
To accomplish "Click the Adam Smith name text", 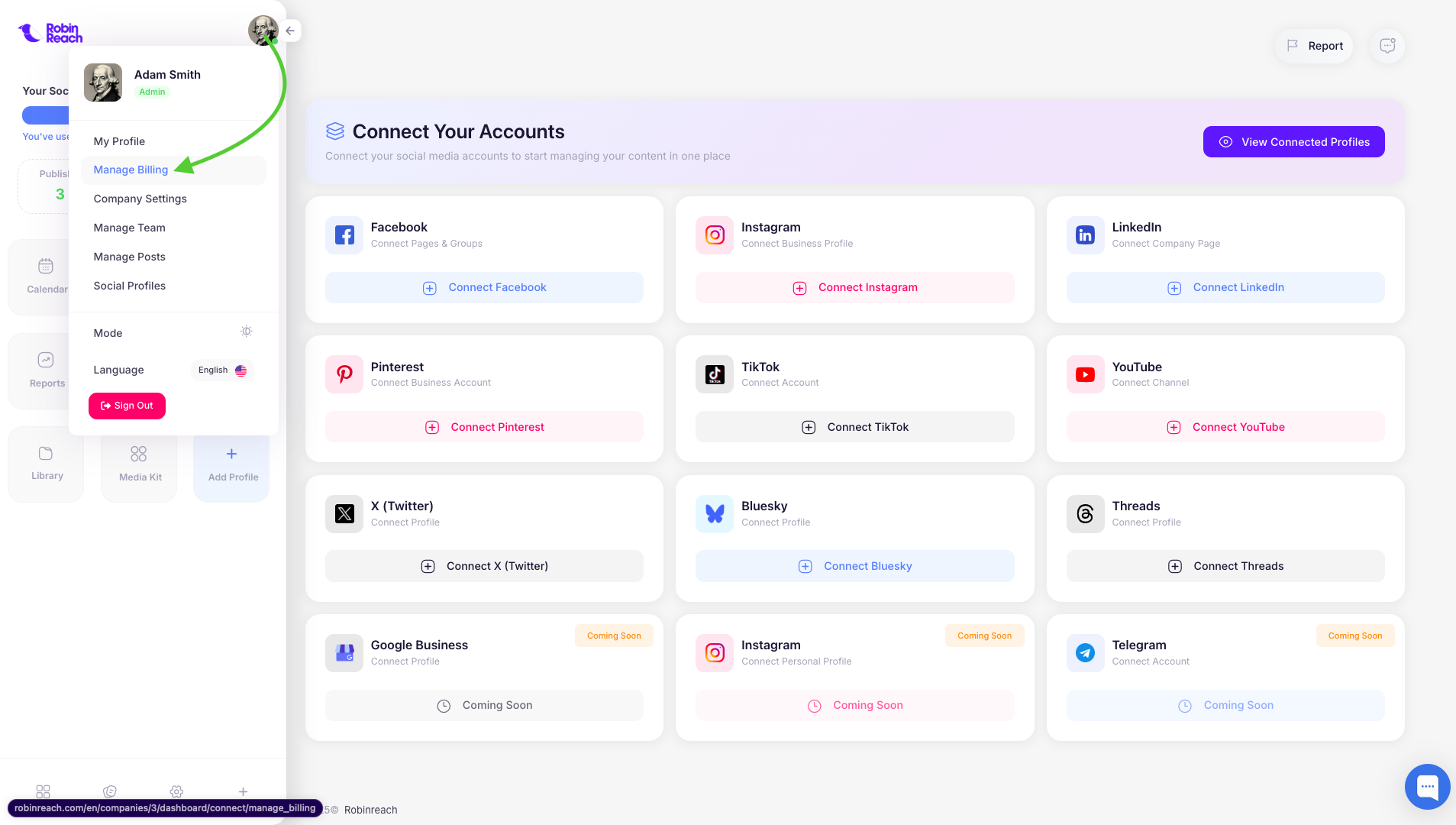I will (x=167, y=74).
